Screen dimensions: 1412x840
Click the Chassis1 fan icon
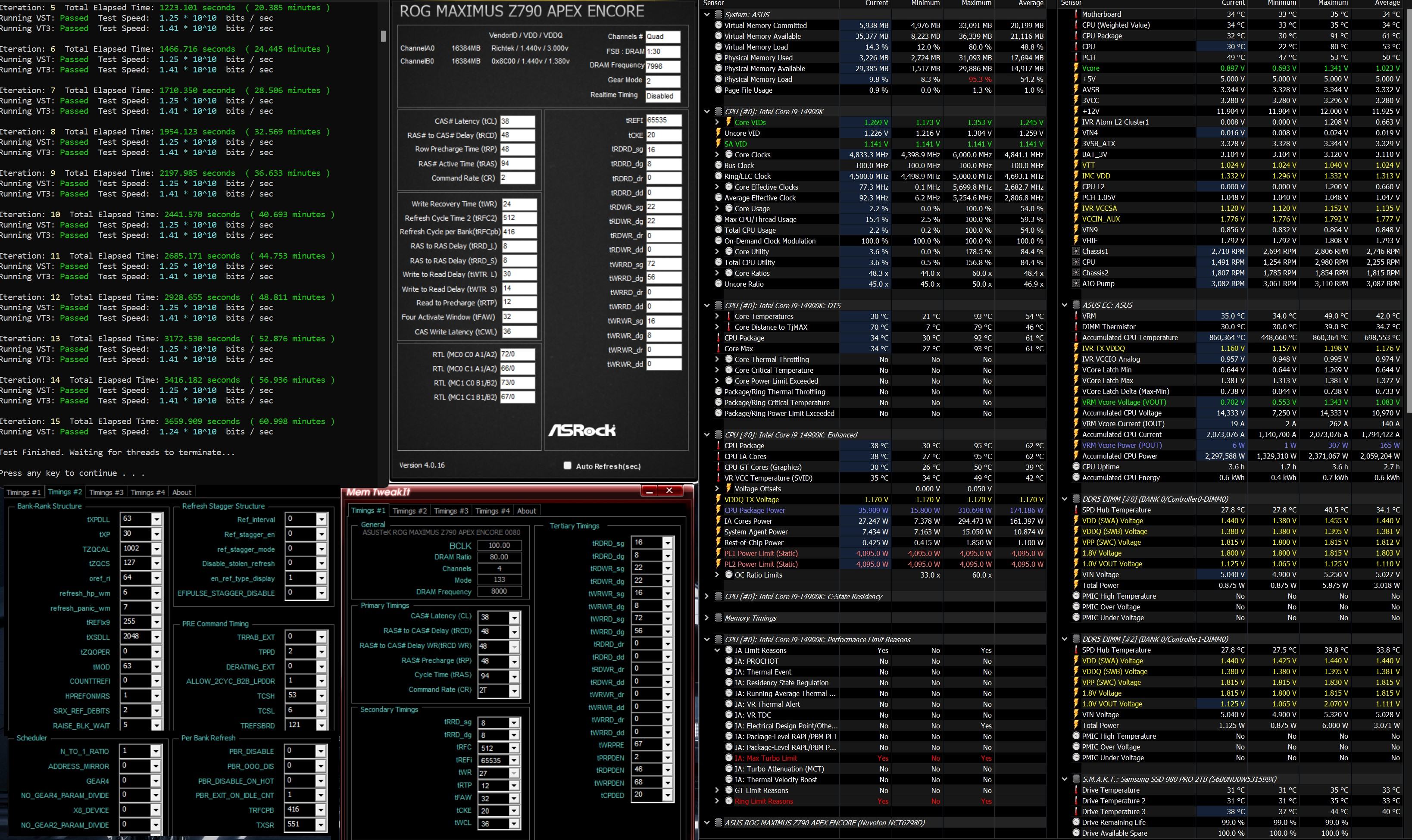[x=1076, y=251]
